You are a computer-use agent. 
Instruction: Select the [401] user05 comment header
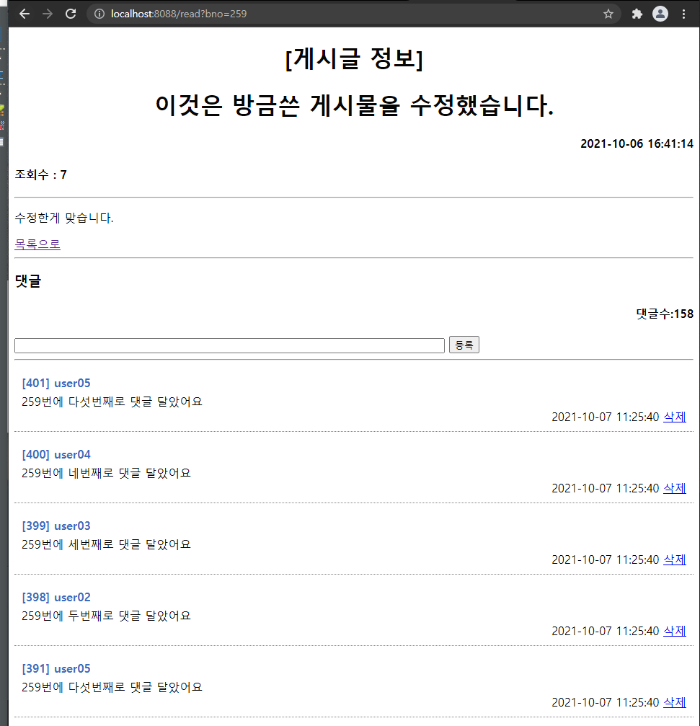click(56, 383)
